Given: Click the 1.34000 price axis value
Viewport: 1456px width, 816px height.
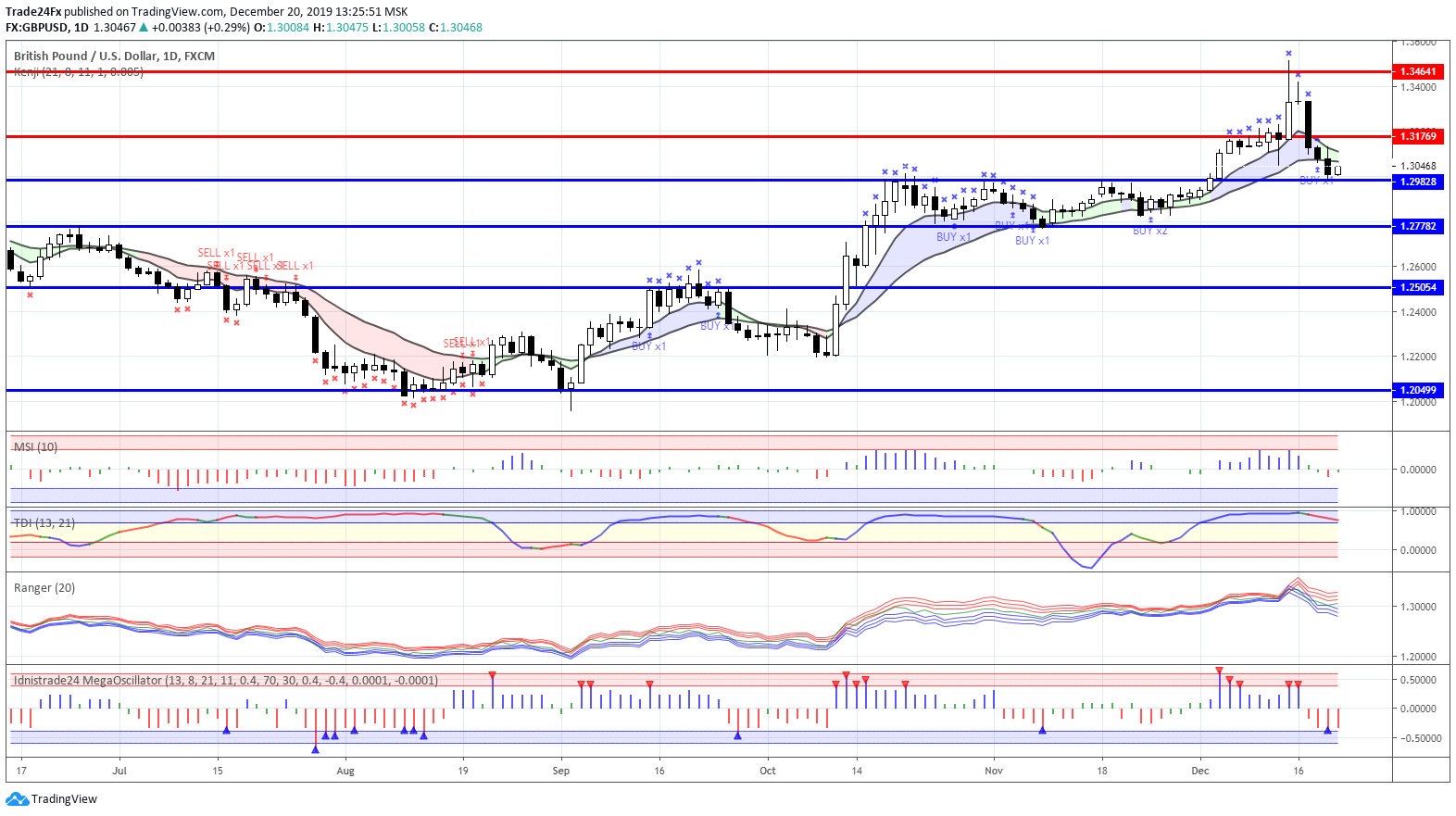Looking at the screenshot, I should [x=1418, y=87].
